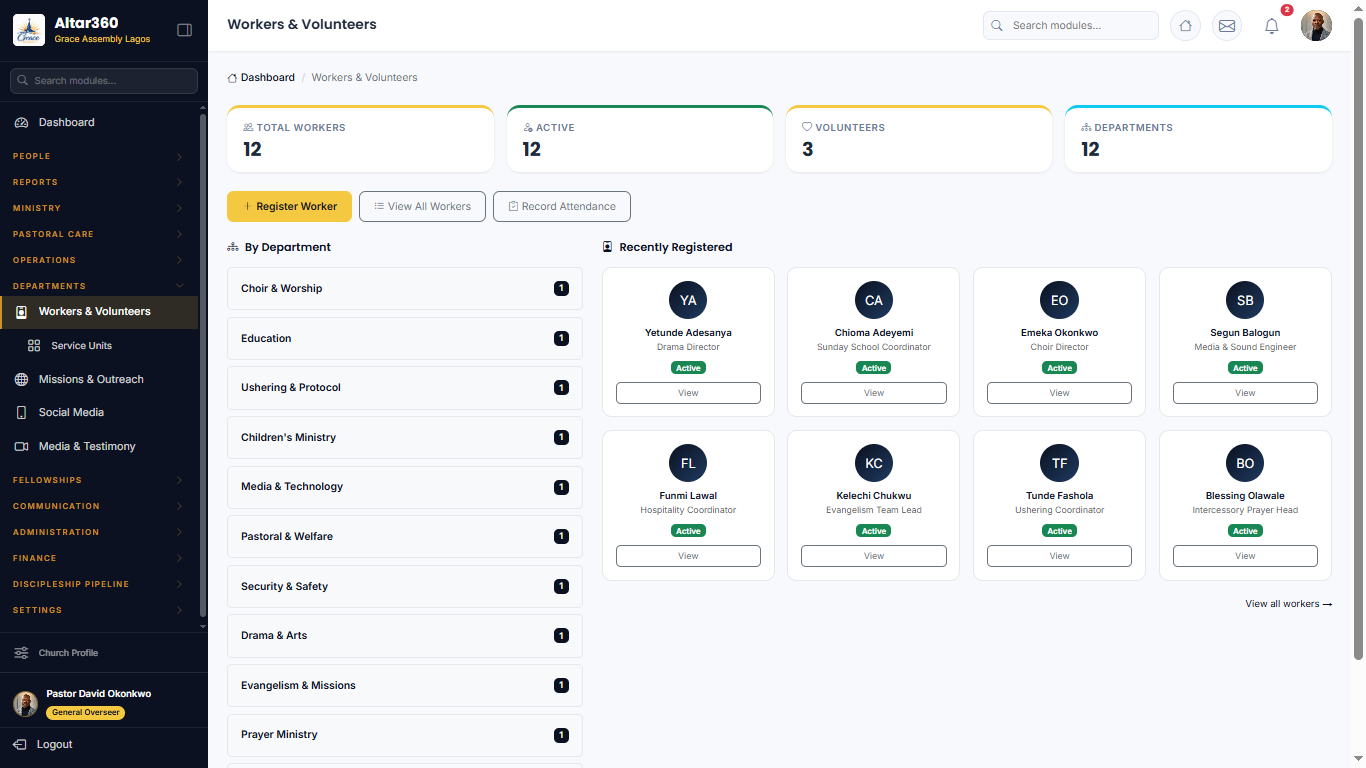Screen dimensions: 1366x768
Task: Expand the DISCIPLESHIP PIPELINE section
Action: click(x=97, y=584)
